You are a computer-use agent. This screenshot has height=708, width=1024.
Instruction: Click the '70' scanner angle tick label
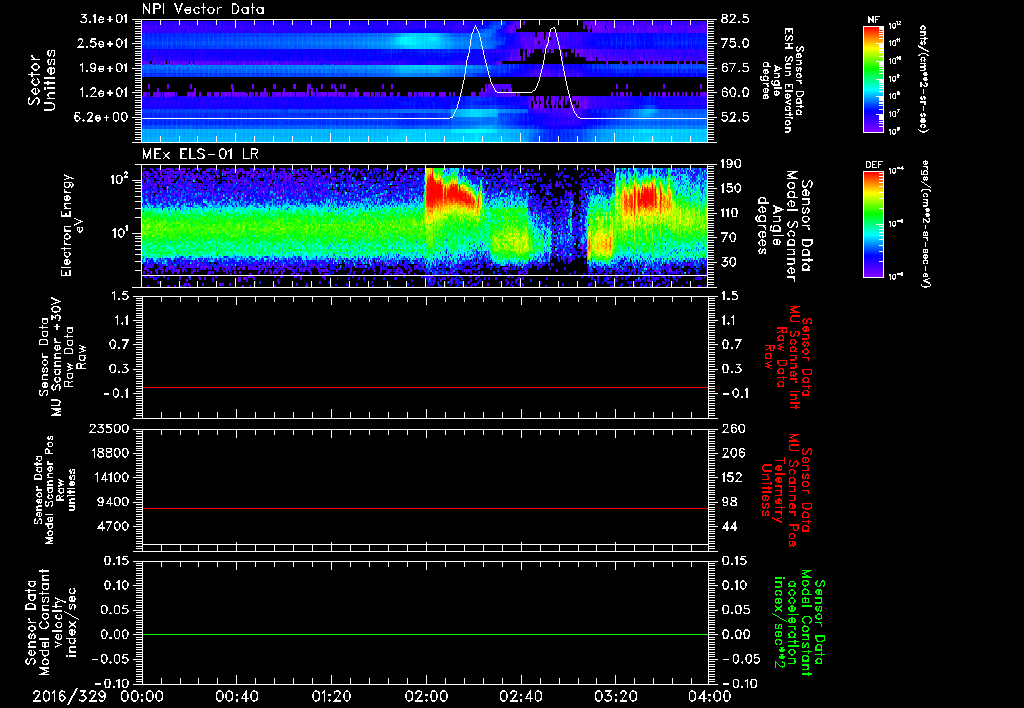point(728,238)
